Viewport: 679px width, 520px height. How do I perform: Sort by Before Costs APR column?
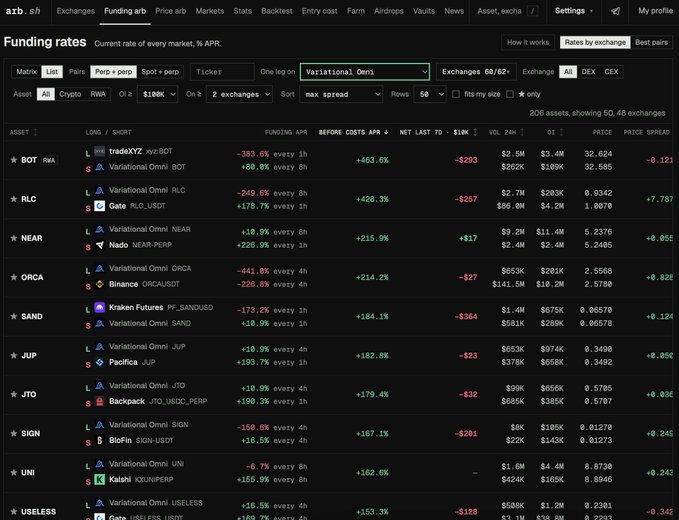353,132
